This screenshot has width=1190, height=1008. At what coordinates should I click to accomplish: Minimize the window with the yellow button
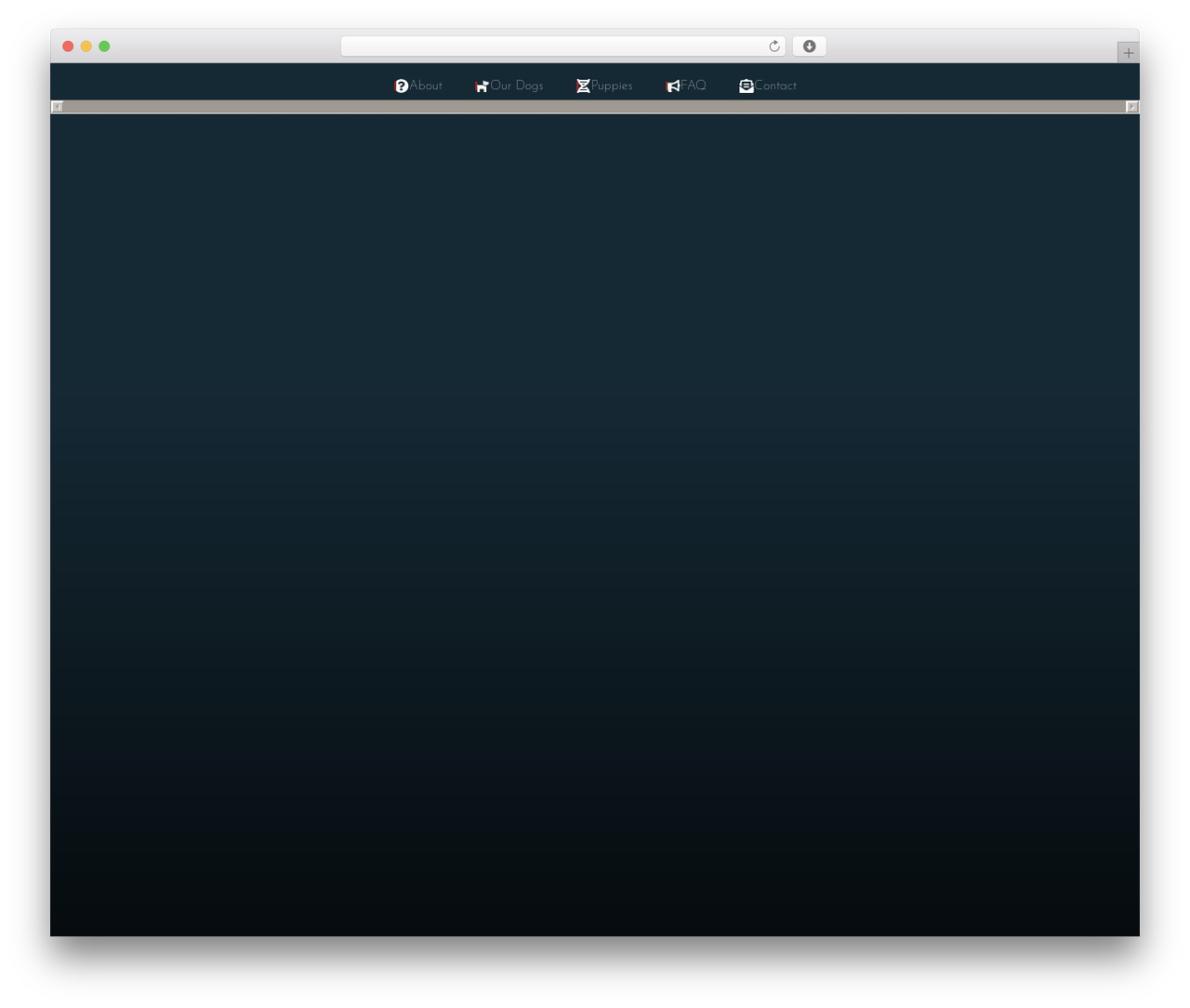click(x=86, y=46)
